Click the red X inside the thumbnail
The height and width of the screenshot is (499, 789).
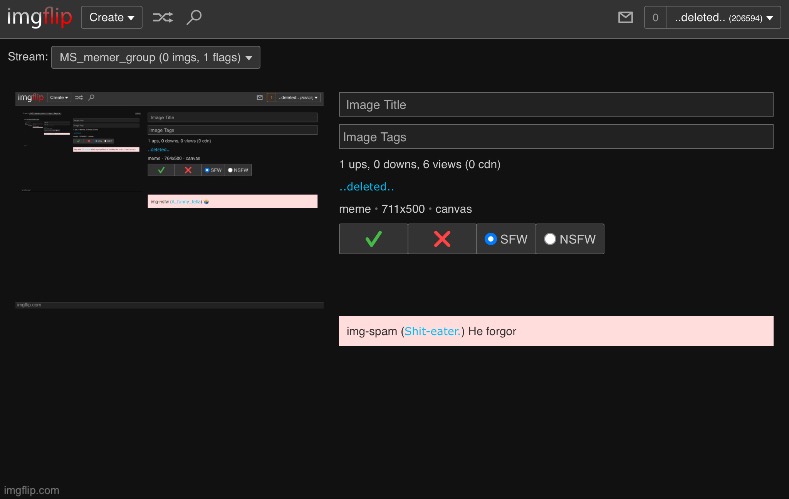point(187,170)
